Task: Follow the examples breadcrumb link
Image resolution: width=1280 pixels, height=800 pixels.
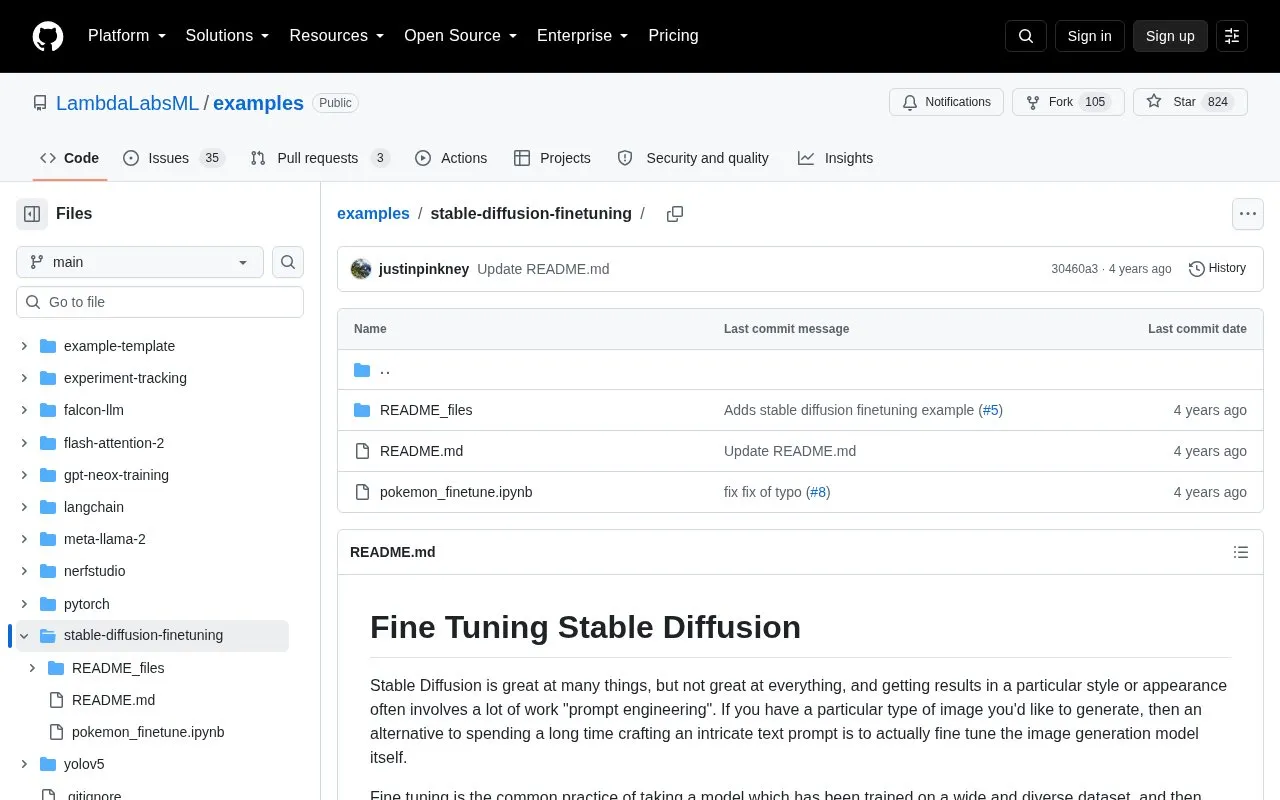Action: [x=373, y=214]
